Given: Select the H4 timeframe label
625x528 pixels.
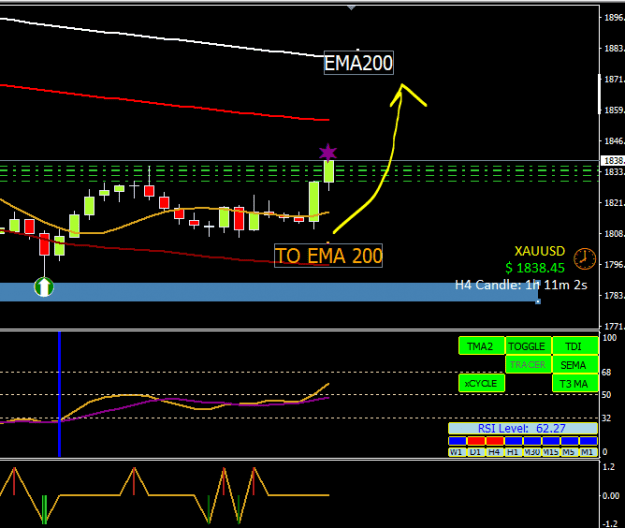Looking at the screenshot, I should coord(495,452).
